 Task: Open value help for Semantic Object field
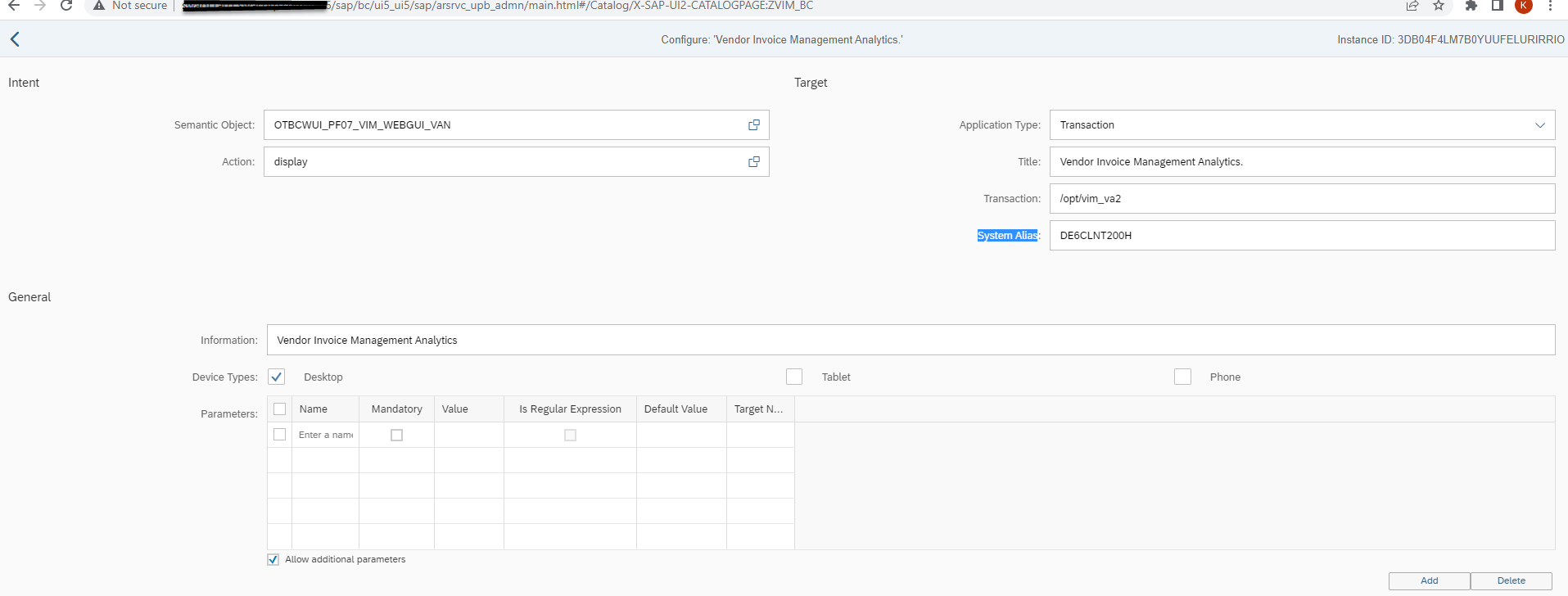coord(754,125)
